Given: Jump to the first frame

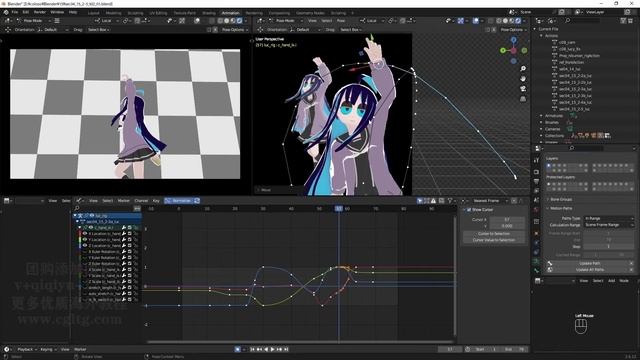Looking at the screenshot, I should tap(252, 349).
